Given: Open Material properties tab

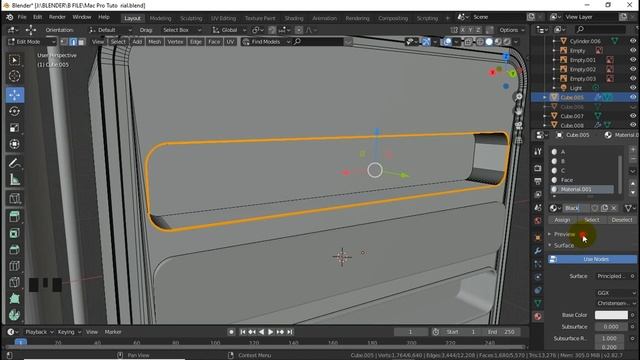Looking at the screenshot, I should point(538,316).
